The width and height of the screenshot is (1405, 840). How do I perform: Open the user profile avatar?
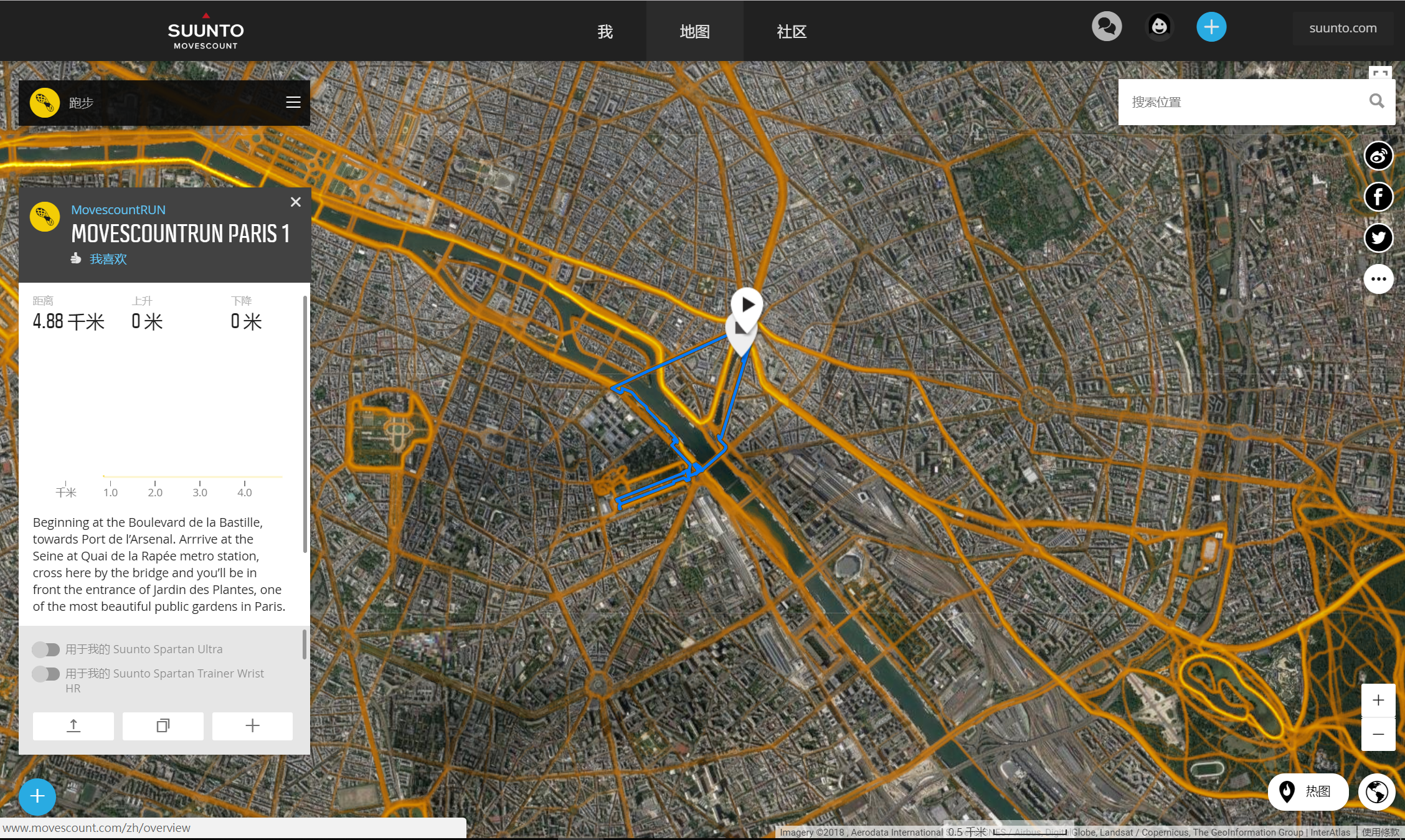pos(1159,27)
